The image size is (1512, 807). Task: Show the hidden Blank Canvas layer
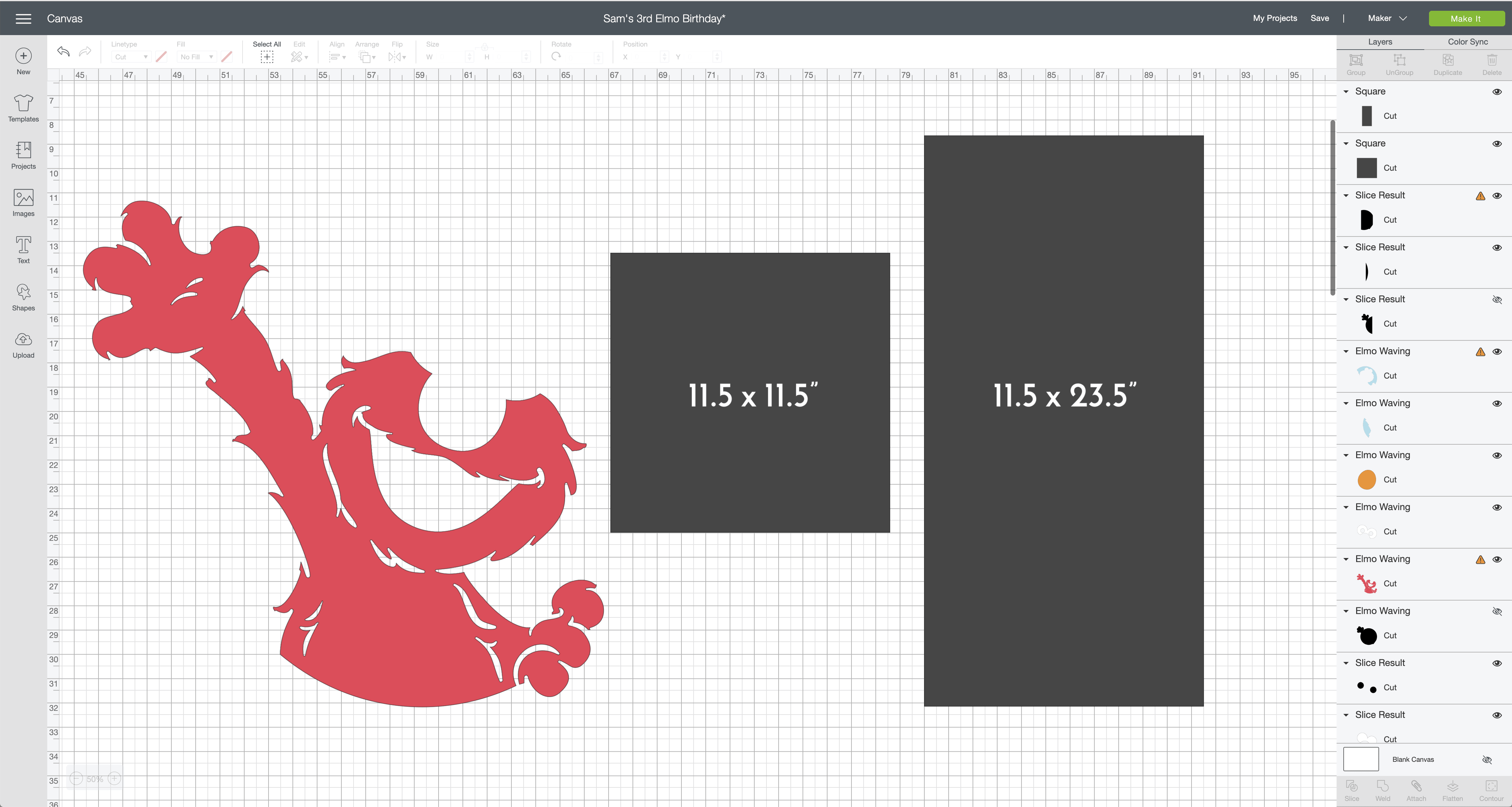tap(1486, 759)
